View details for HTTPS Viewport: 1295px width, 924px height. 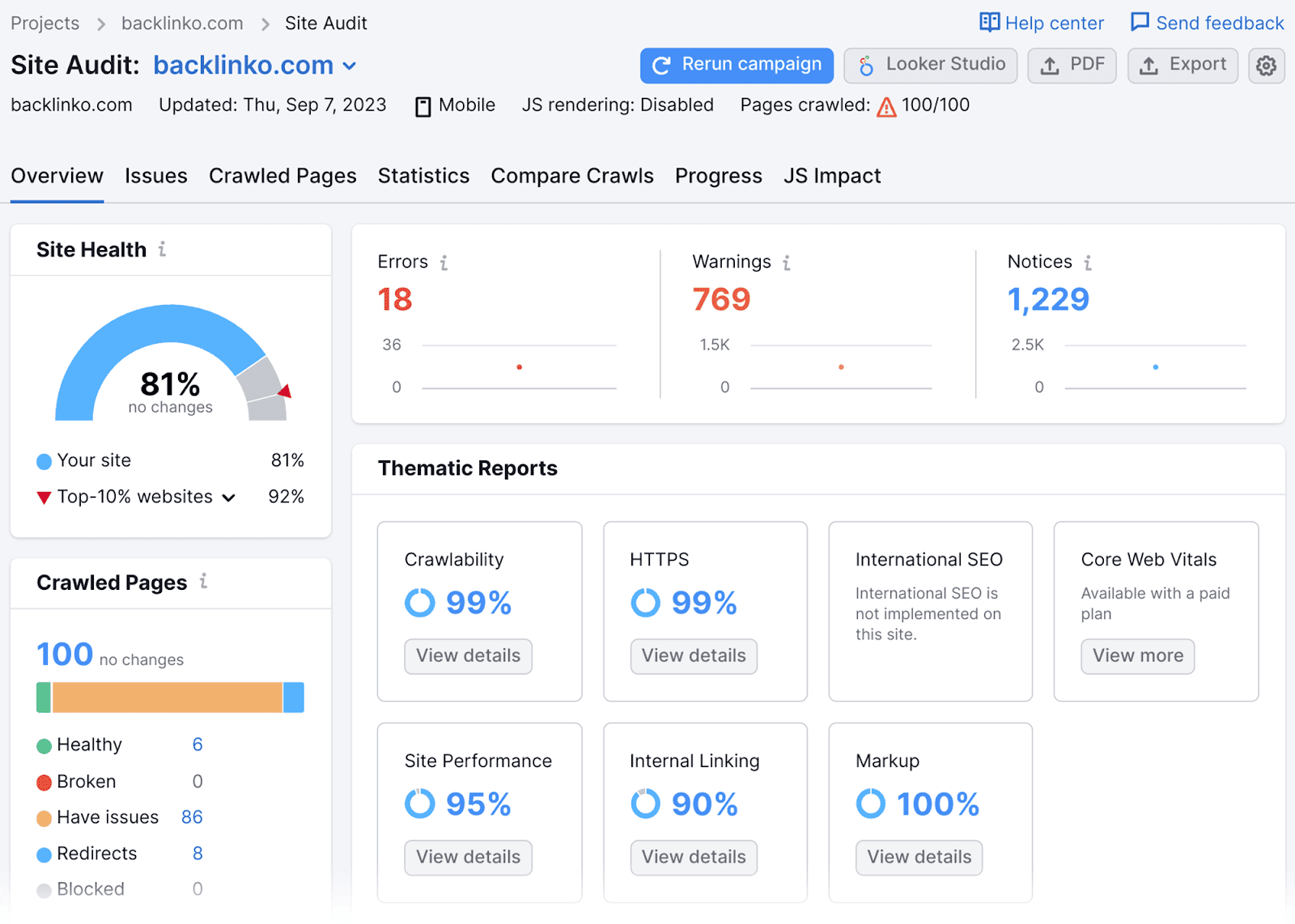tap(694, 656)
